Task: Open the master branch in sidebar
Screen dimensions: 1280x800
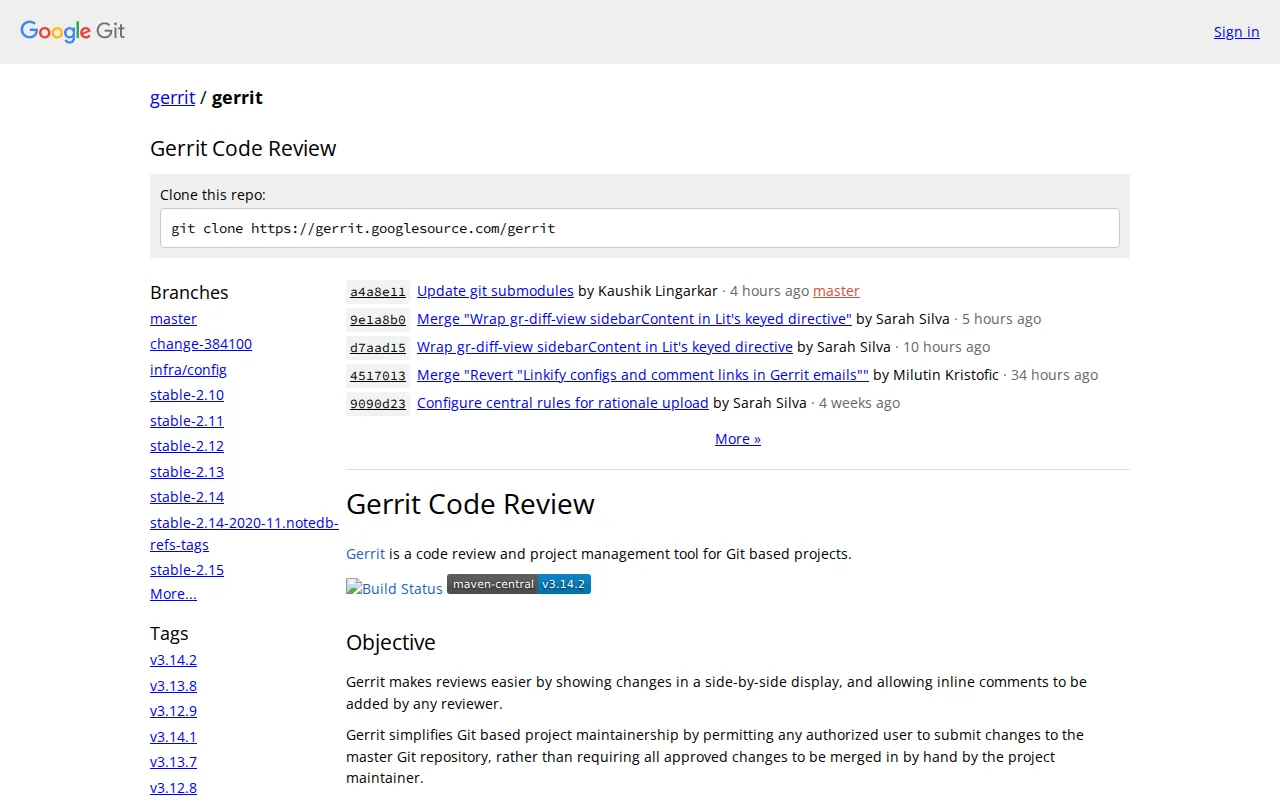Action: tap(173, 318)
